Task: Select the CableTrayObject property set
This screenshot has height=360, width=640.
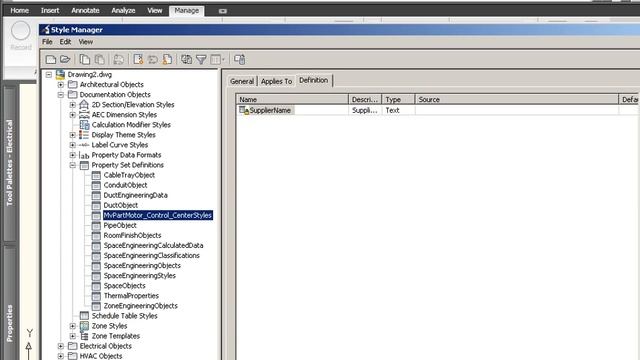Action: click(x=129, y=175)
